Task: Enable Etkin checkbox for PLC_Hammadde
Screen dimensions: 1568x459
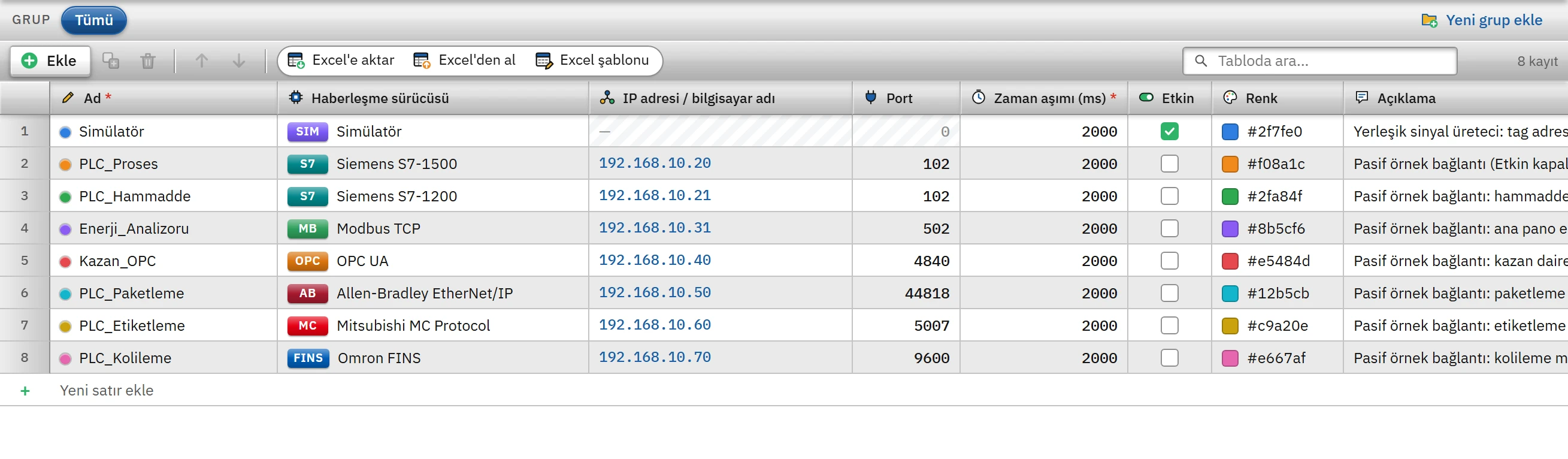Action: tap(1169, 196)
